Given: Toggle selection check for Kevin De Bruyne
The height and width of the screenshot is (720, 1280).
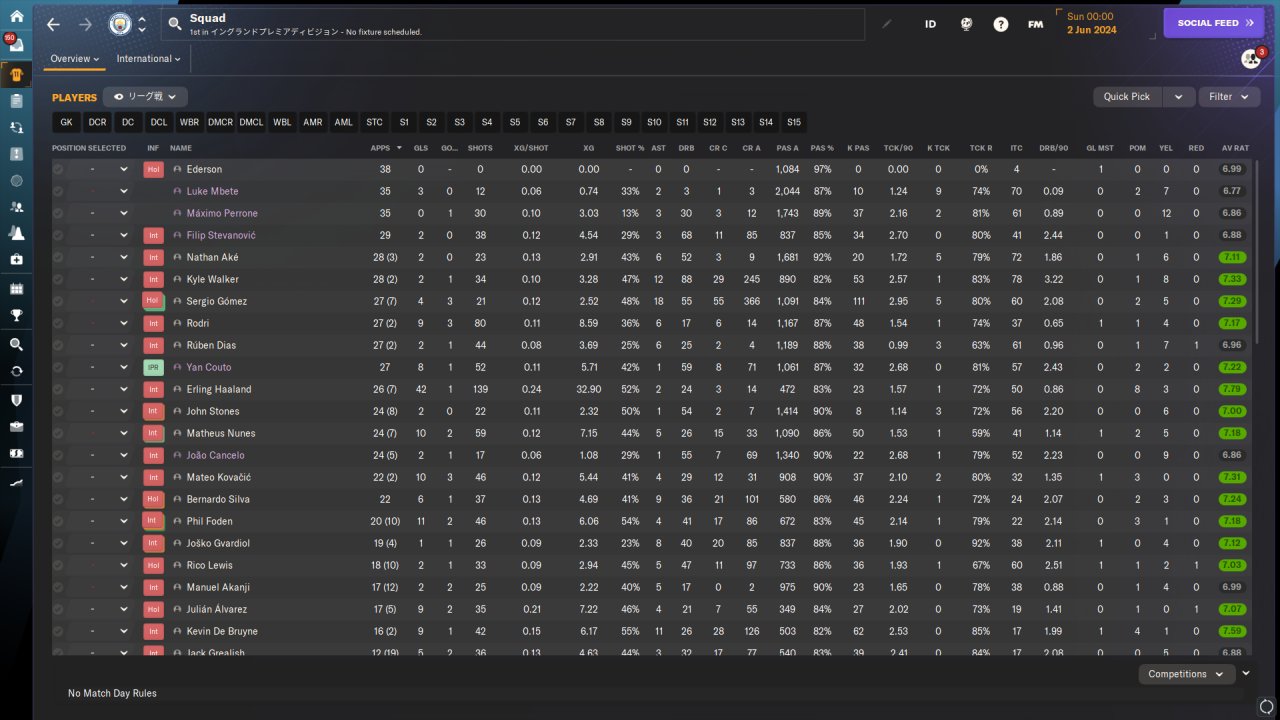Looking at the screenshot, I should point(58,631).
